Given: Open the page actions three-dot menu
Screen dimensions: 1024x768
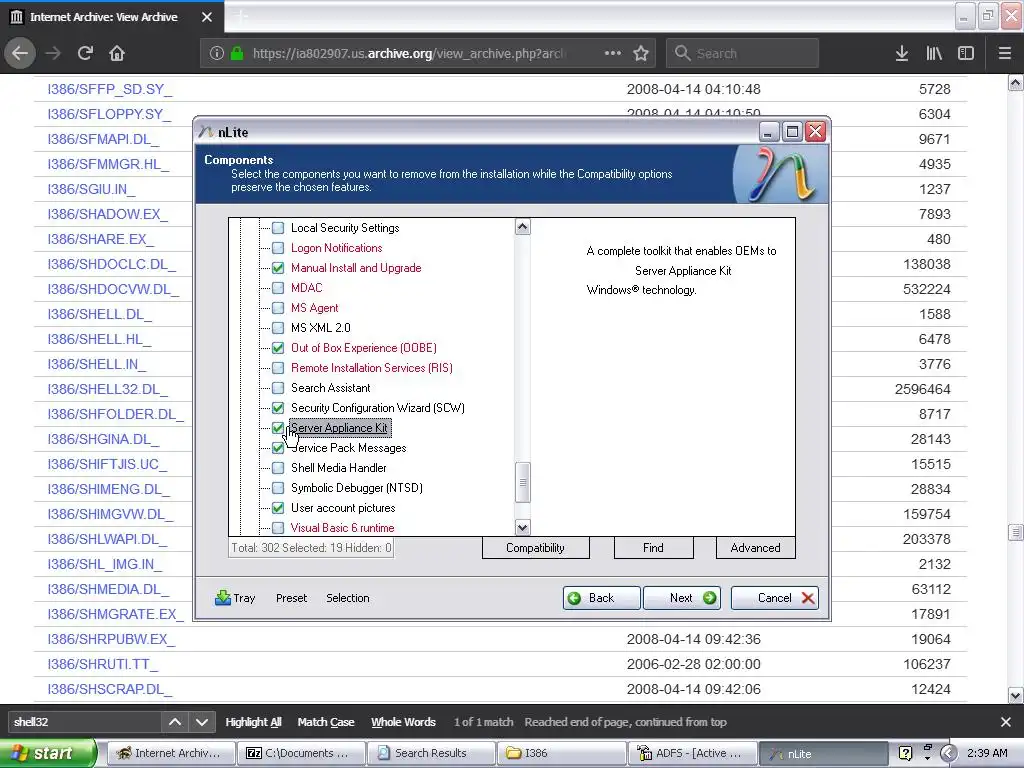Looking at the screenshot, I should (x=613, y=53).
